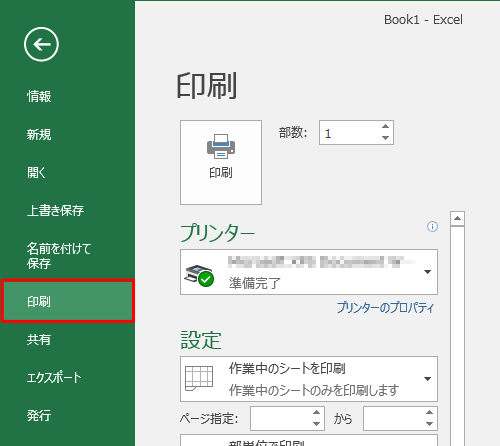Select the 印刷 sidebar item
The height and width of the screenshot is (446, 500).
68,301
